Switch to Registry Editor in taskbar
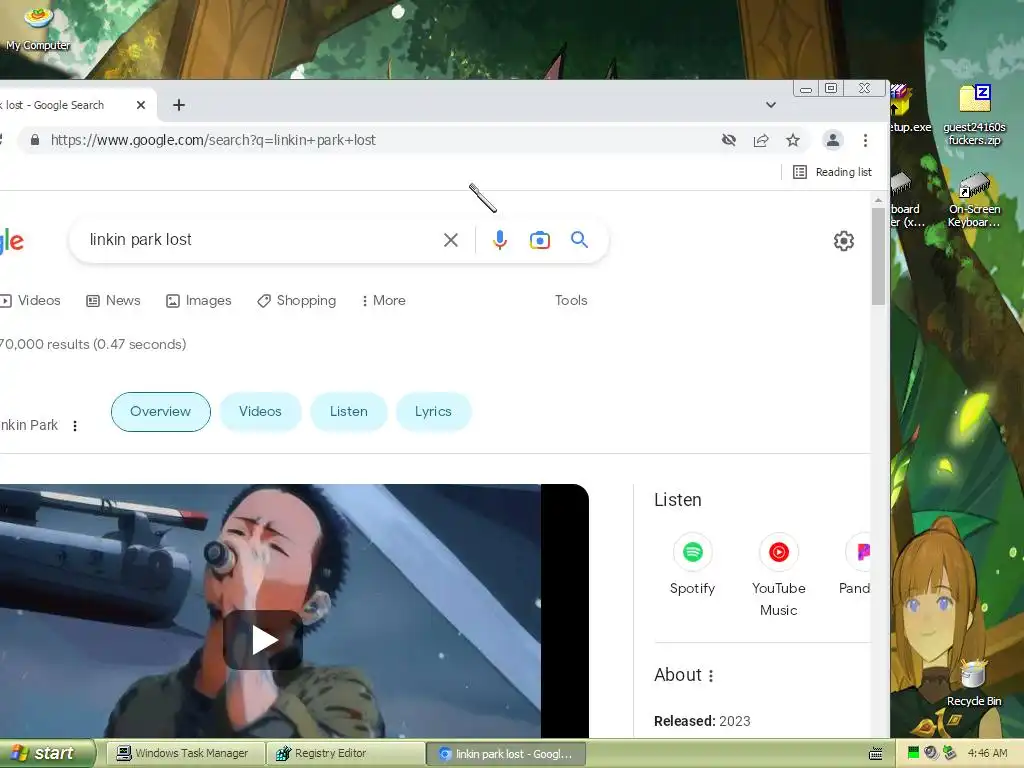This screenshot has height=768, width=1024. tap(345, 753)
